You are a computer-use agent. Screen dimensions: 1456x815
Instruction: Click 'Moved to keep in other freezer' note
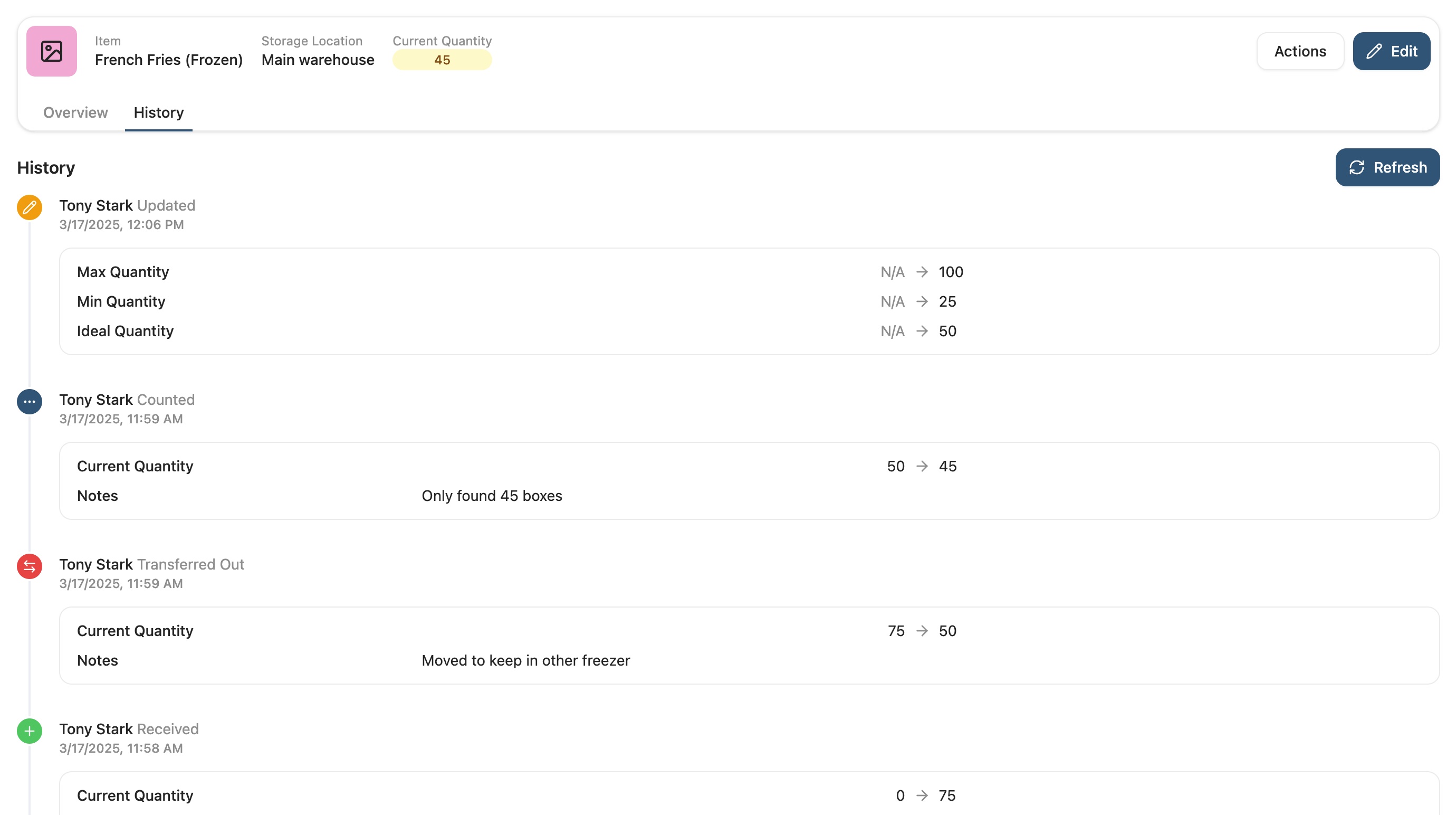[x=525, y=660]
